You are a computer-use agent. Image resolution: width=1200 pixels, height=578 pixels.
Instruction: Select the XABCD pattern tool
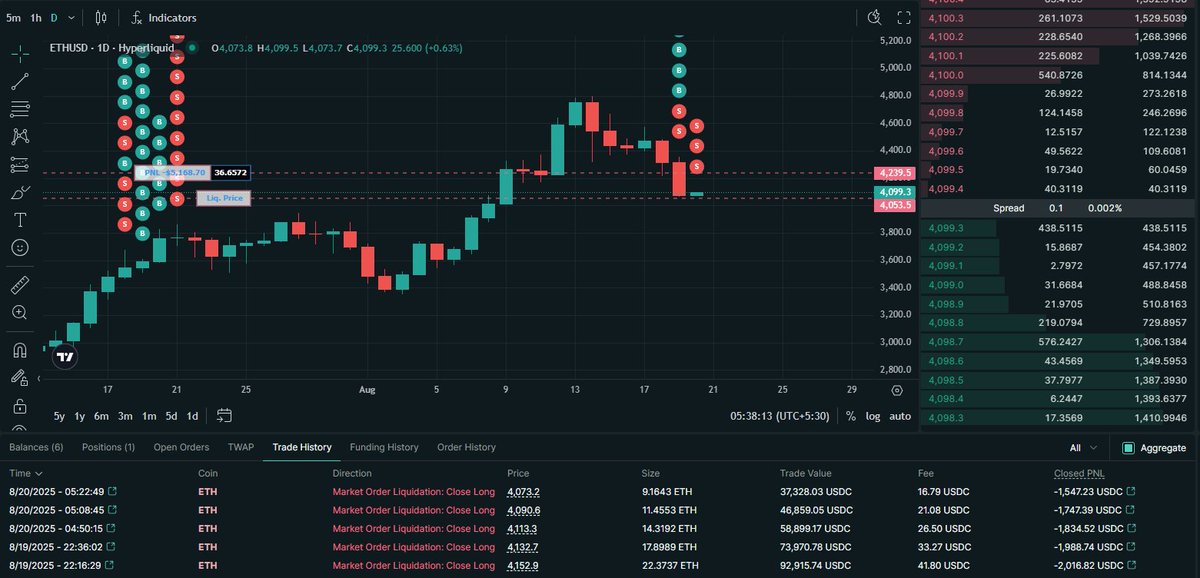pyautogui.click(x=20, y=137)
